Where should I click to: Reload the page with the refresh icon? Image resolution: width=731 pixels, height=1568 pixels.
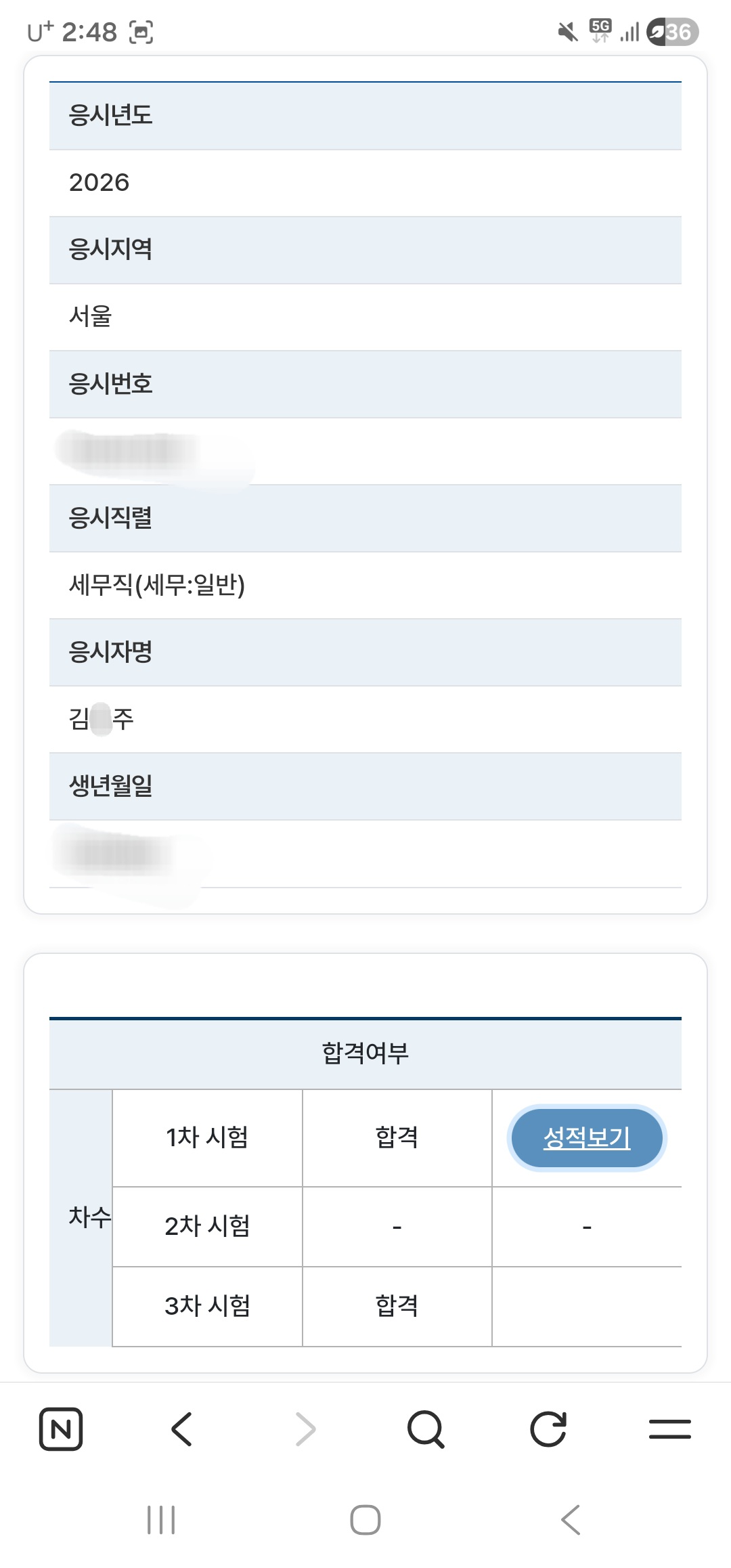(x=548, y=1429)
